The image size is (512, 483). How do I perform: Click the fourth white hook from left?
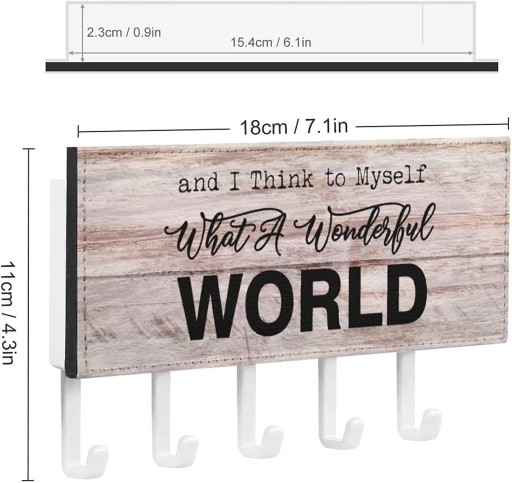[338, 404]
